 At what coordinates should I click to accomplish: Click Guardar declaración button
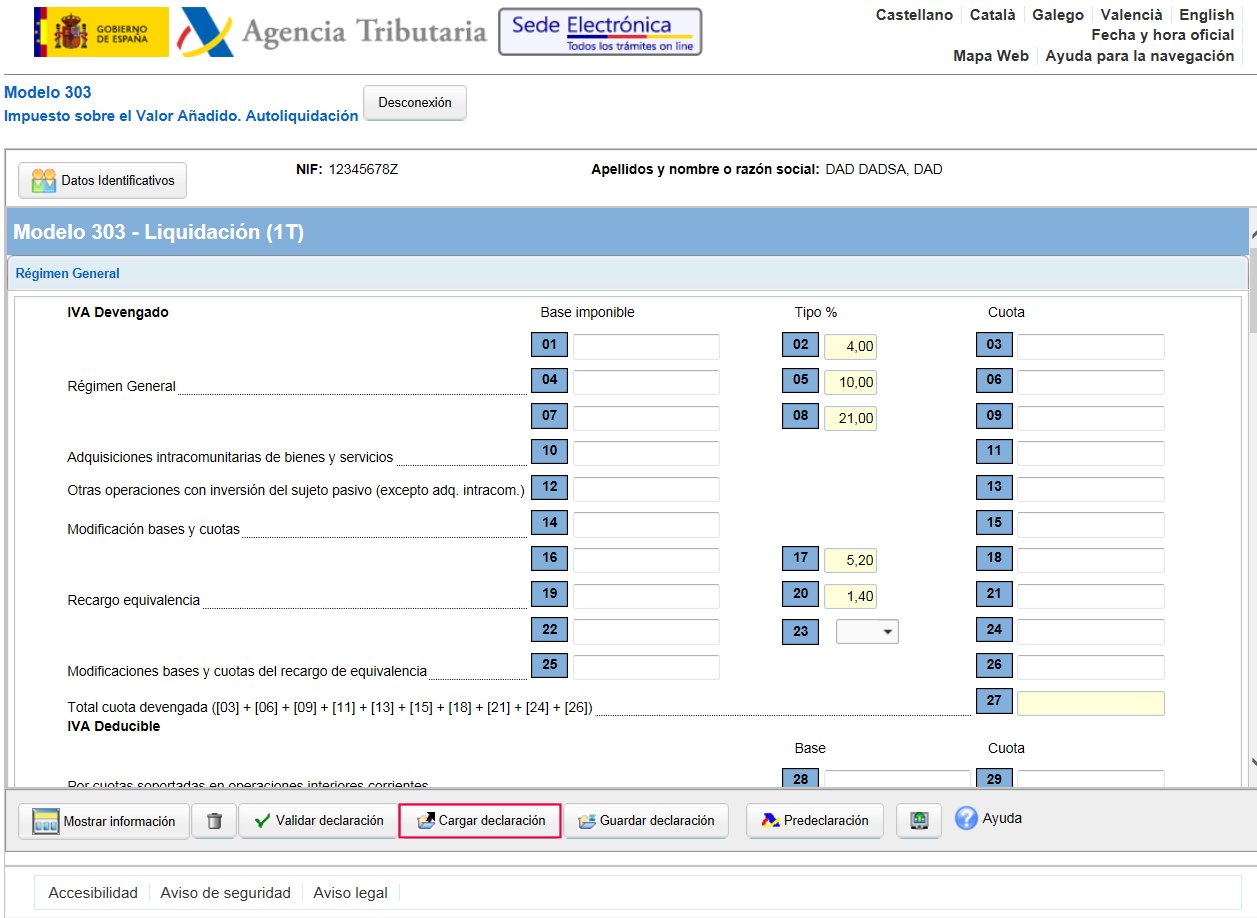pyautogui.click(x=646, y=821)
